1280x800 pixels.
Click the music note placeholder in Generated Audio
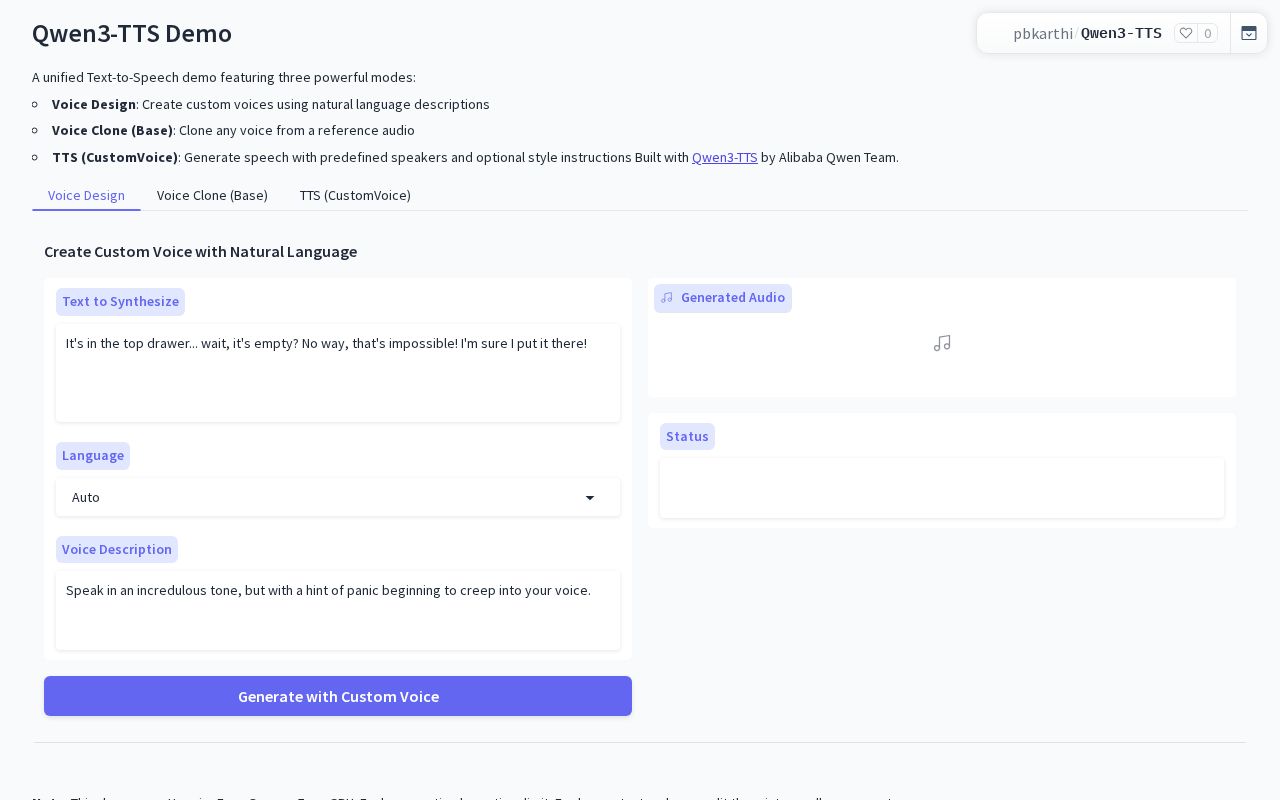coord(942,343)
